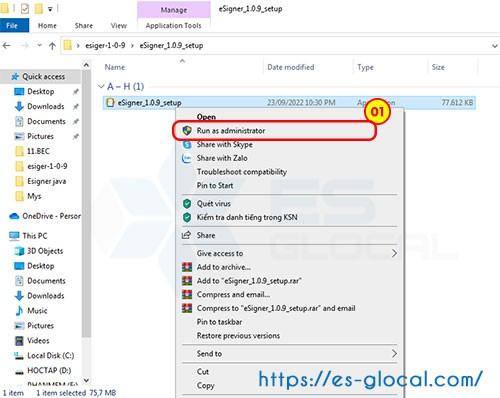500x398 pixels.
Task: Sort by the Name column header
Action: coord(115,67)
